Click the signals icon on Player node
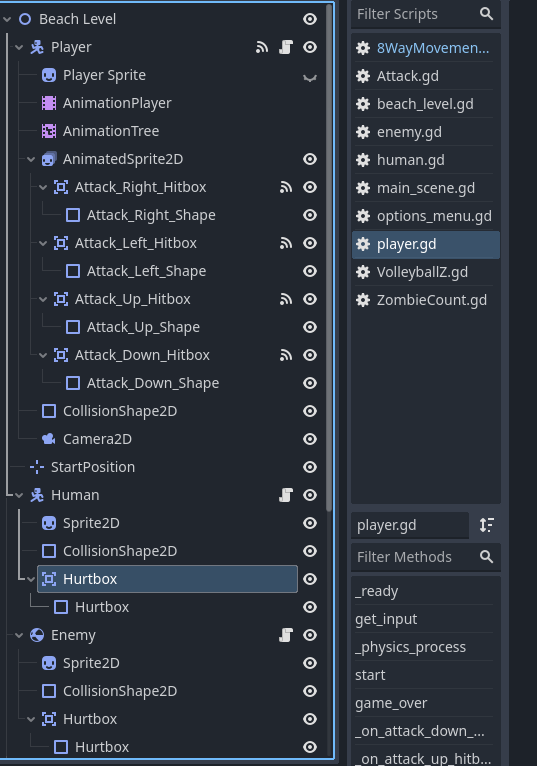The height and width of the screenshot is (766, 537). click(262, 47)
